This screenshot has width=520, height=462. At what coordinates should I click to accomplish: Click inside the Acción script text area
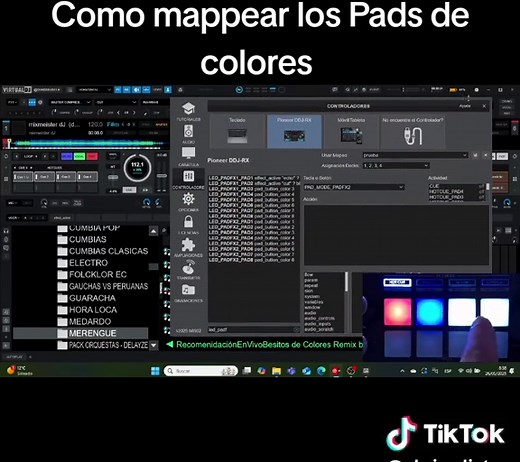click(x=396, y=235)
